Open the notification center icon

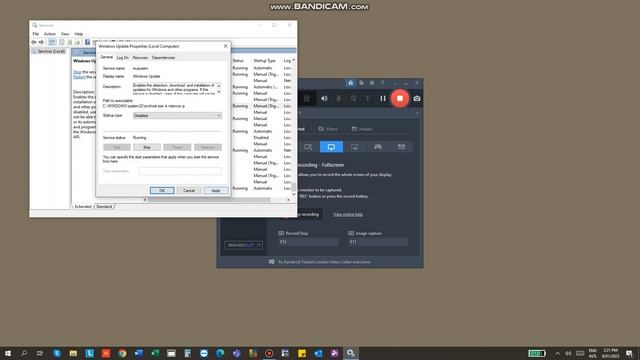[629, 353]
